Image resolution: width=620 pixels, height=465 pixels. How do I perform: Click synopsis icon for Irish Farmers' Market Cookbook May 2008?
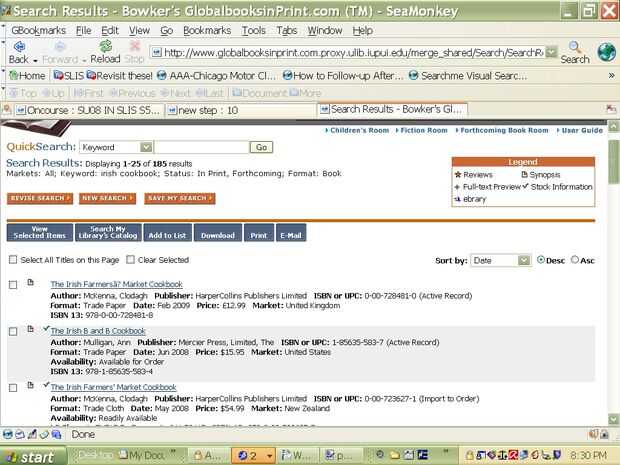(x=30, y=385)
